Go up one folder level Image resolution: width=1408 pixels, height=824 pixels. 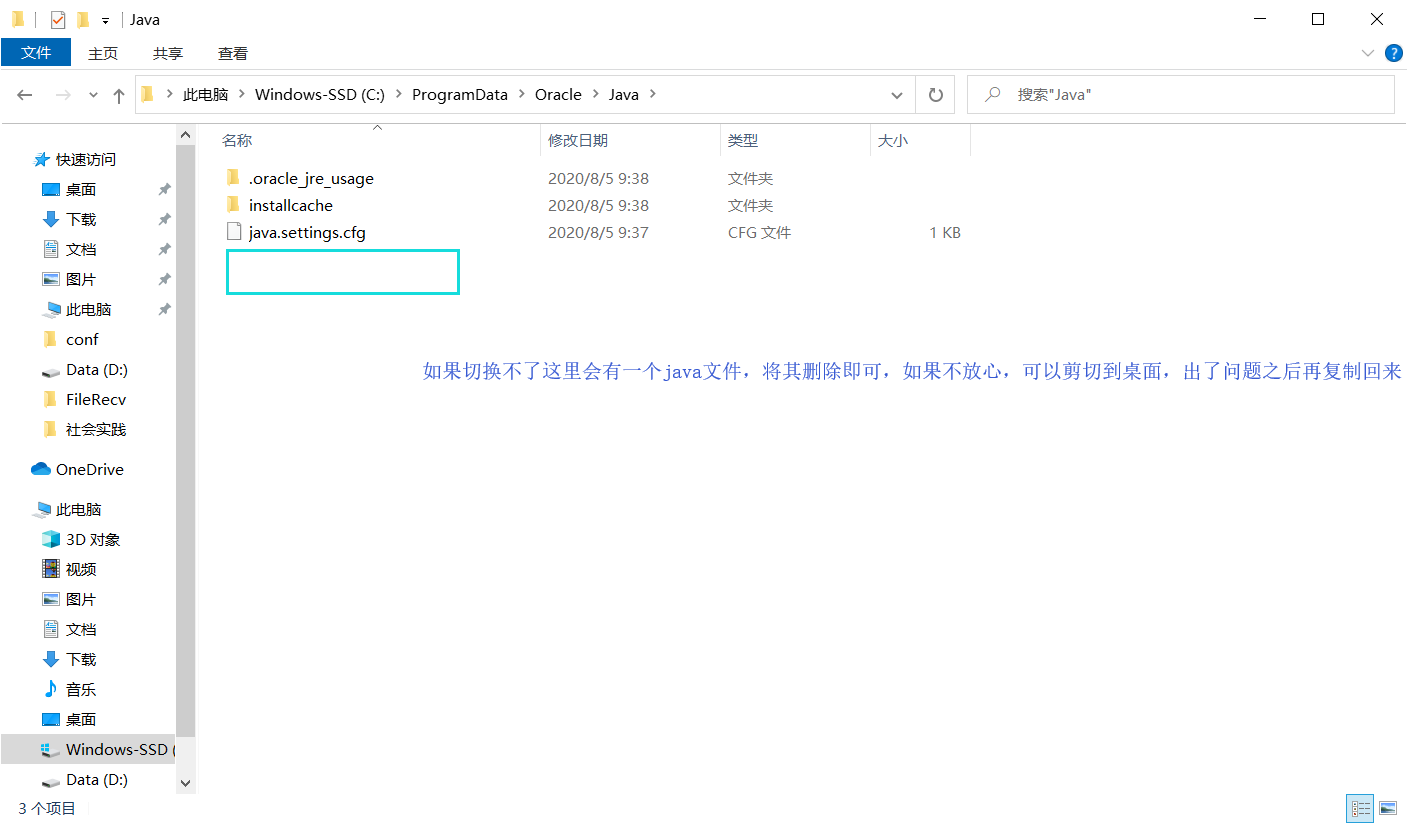[119, 95]
